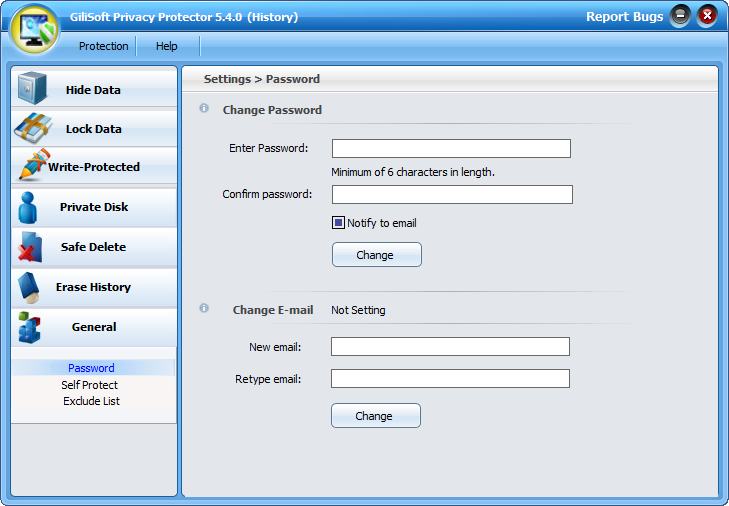The image size is (729, 506).
Task: Select Self Protect in the General submenu
Action: click(x=90, y=385)
